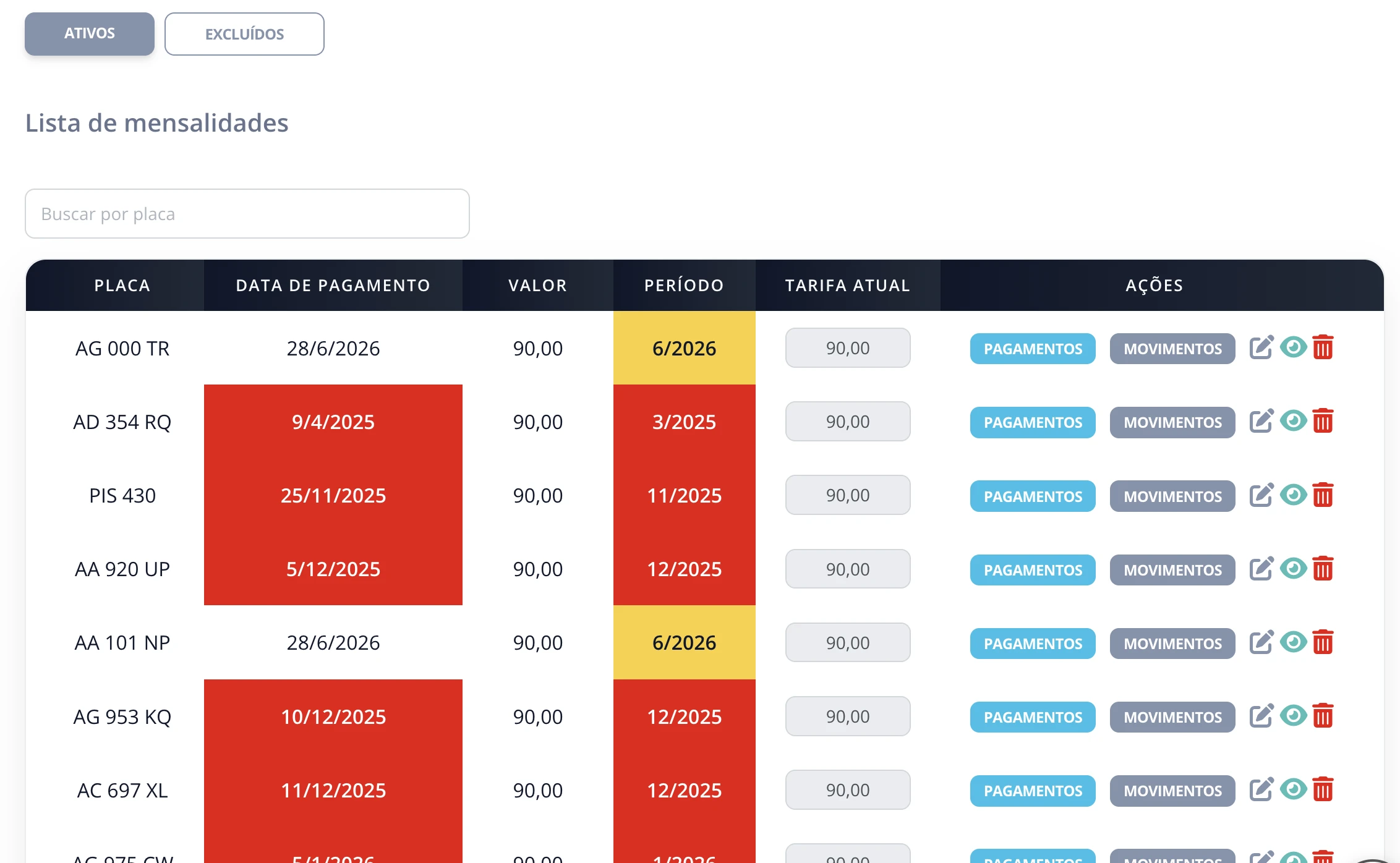Viewport: 1400px width, 863px height.
Task: Toggle eye icon for AA 101 NP
Action: 1293,642
